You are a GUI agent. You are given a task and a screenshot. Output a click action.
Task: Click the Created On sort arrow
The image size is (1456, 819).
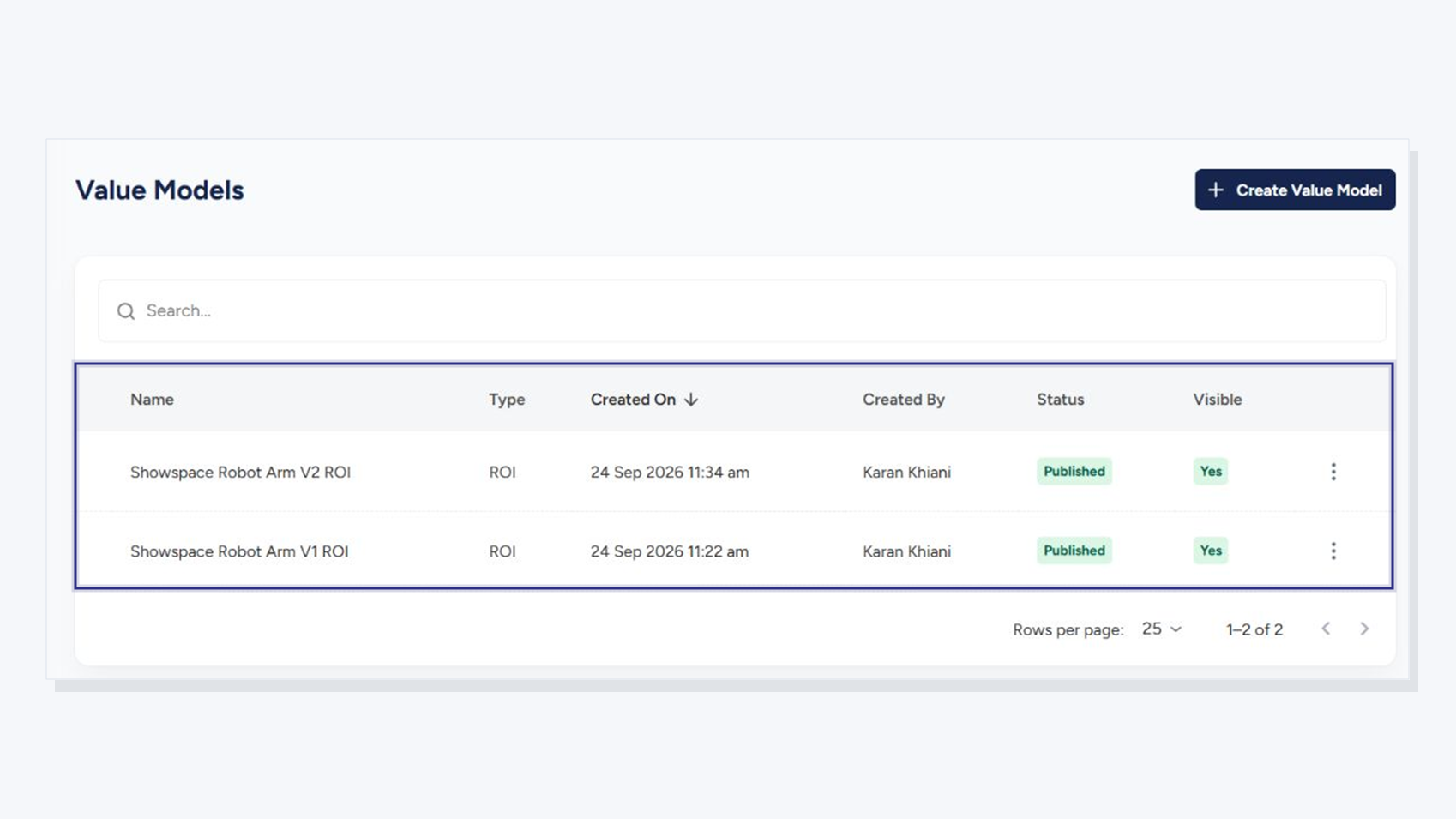pos(691,400)
